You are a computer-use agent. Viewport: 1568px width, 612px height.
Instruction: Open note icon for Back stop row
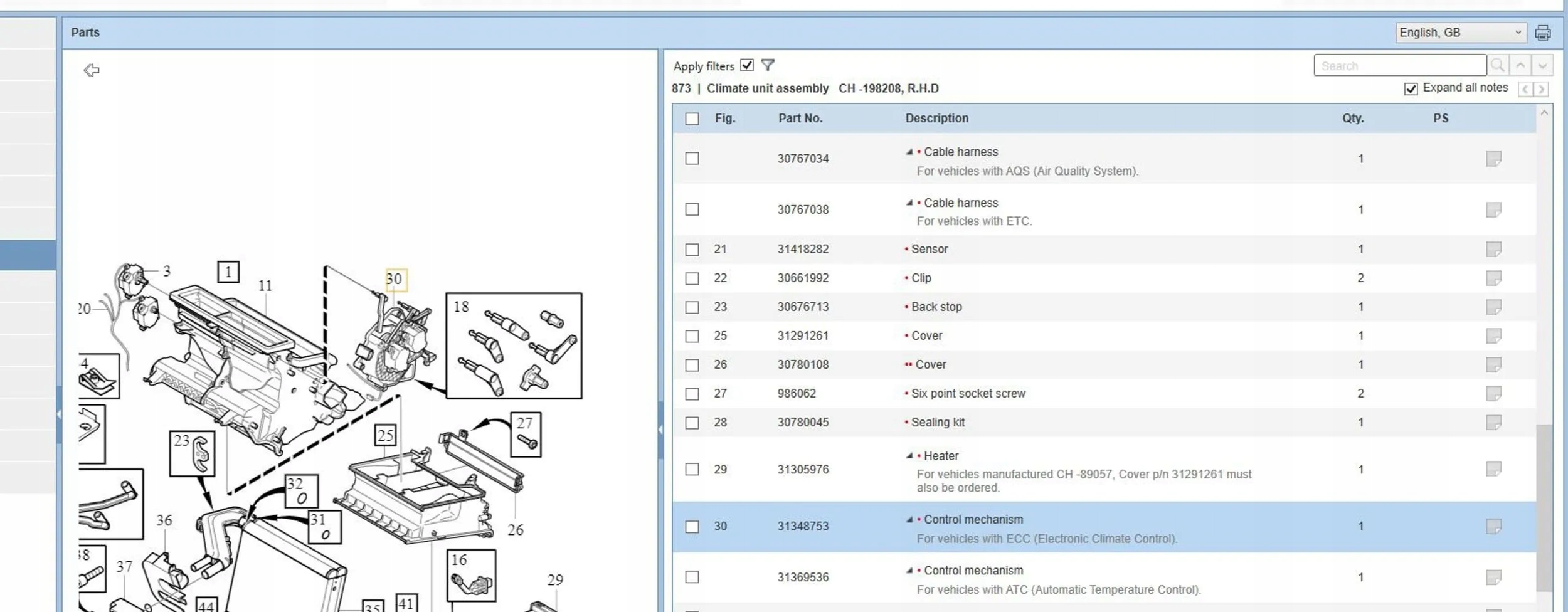[x=1493, y=307]
